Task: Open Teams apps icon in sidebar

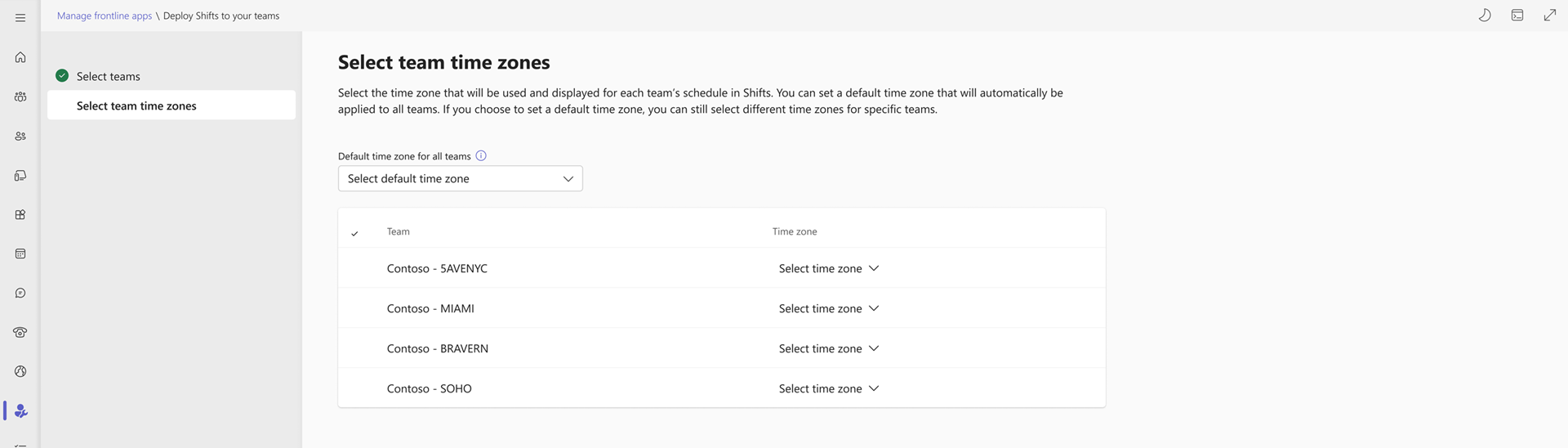Action: (20, 214)
